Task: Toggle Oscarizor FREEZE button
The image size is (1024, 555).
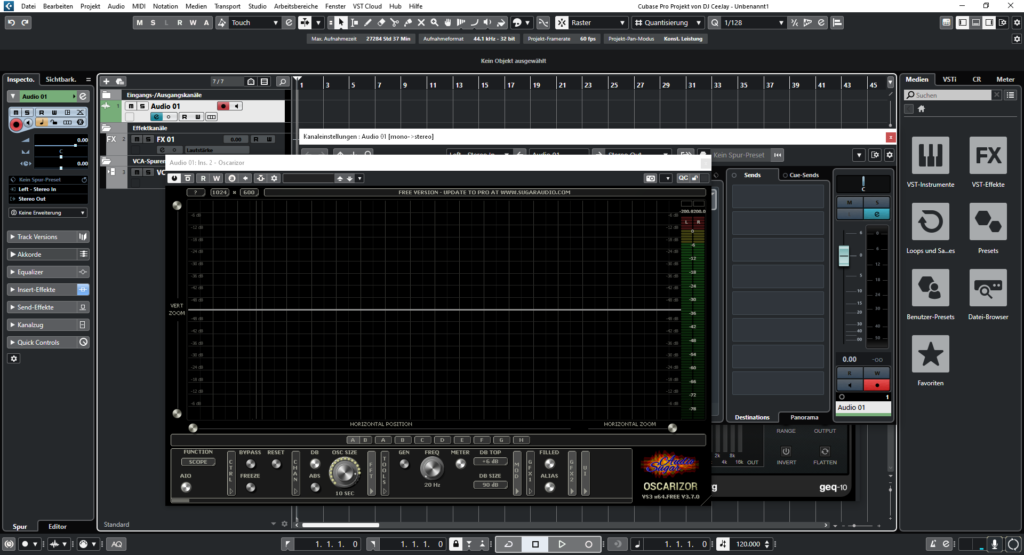Action: (250, 487)
